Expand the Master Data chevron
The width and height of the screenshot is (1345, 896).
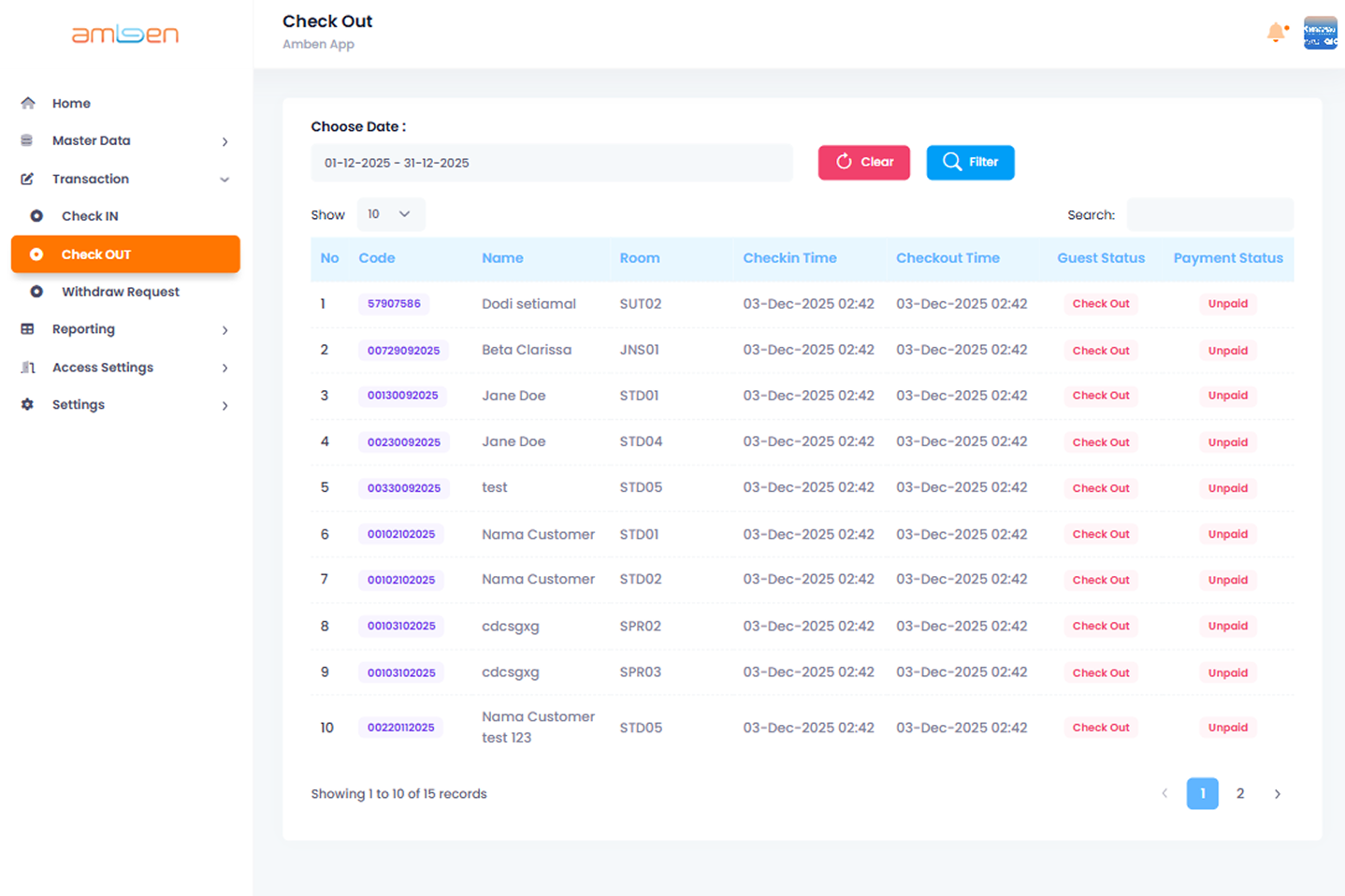(224, 141)
